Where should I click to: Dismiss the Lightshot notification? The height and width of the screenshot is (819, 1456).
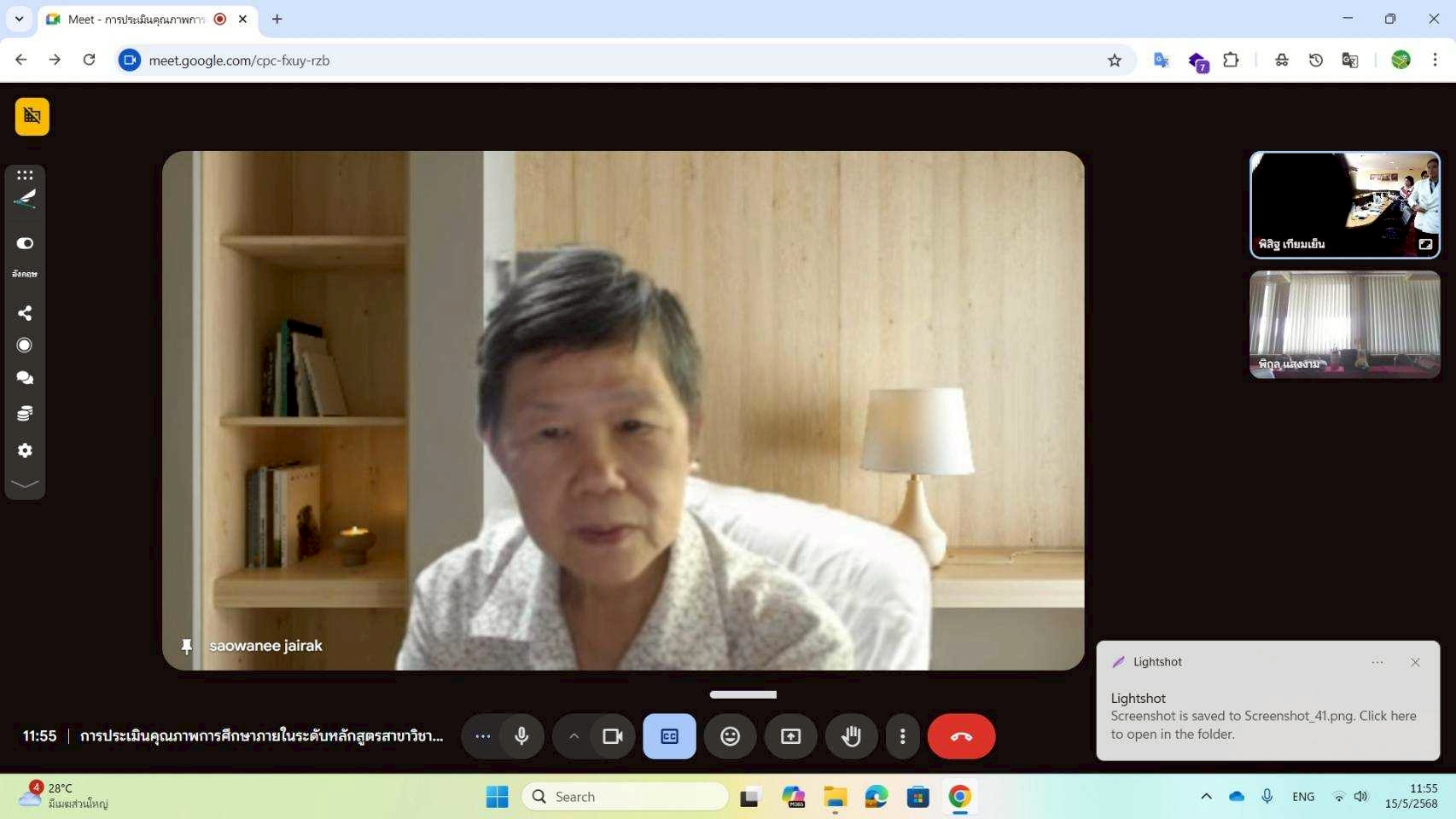[1415, 662]
